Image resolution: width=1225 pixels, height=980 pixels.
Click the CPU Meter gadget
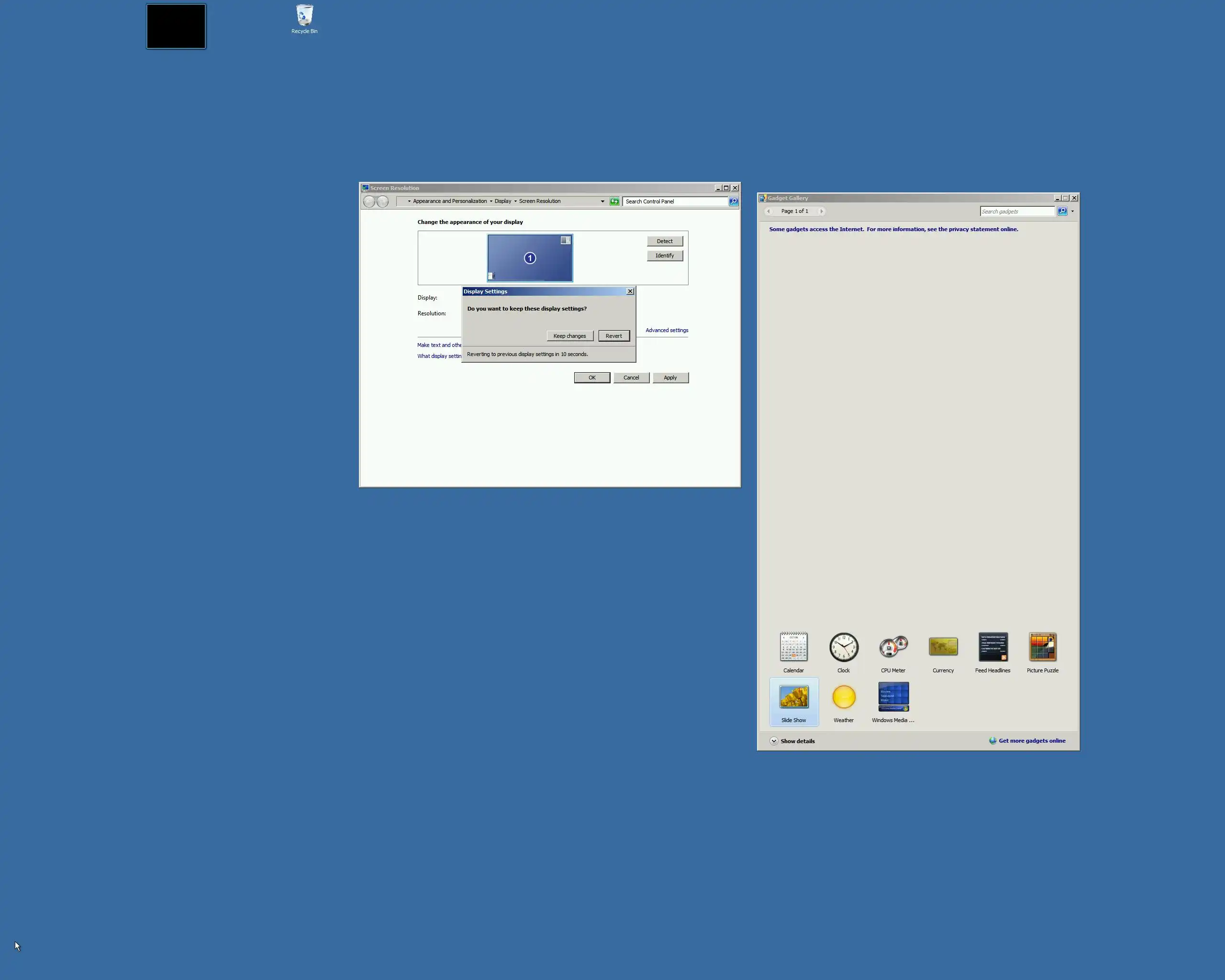tap(893, 647)
